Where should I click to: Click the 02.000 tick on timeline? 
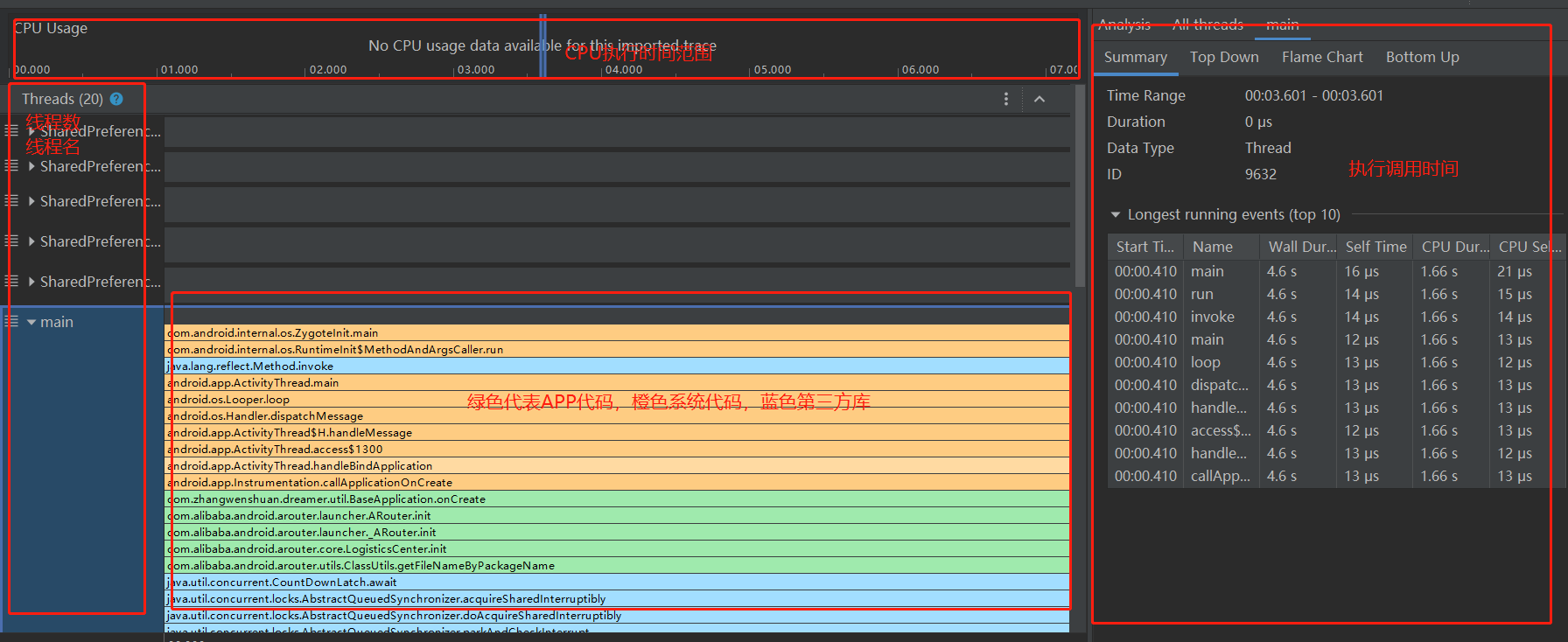tap(328, 69)
